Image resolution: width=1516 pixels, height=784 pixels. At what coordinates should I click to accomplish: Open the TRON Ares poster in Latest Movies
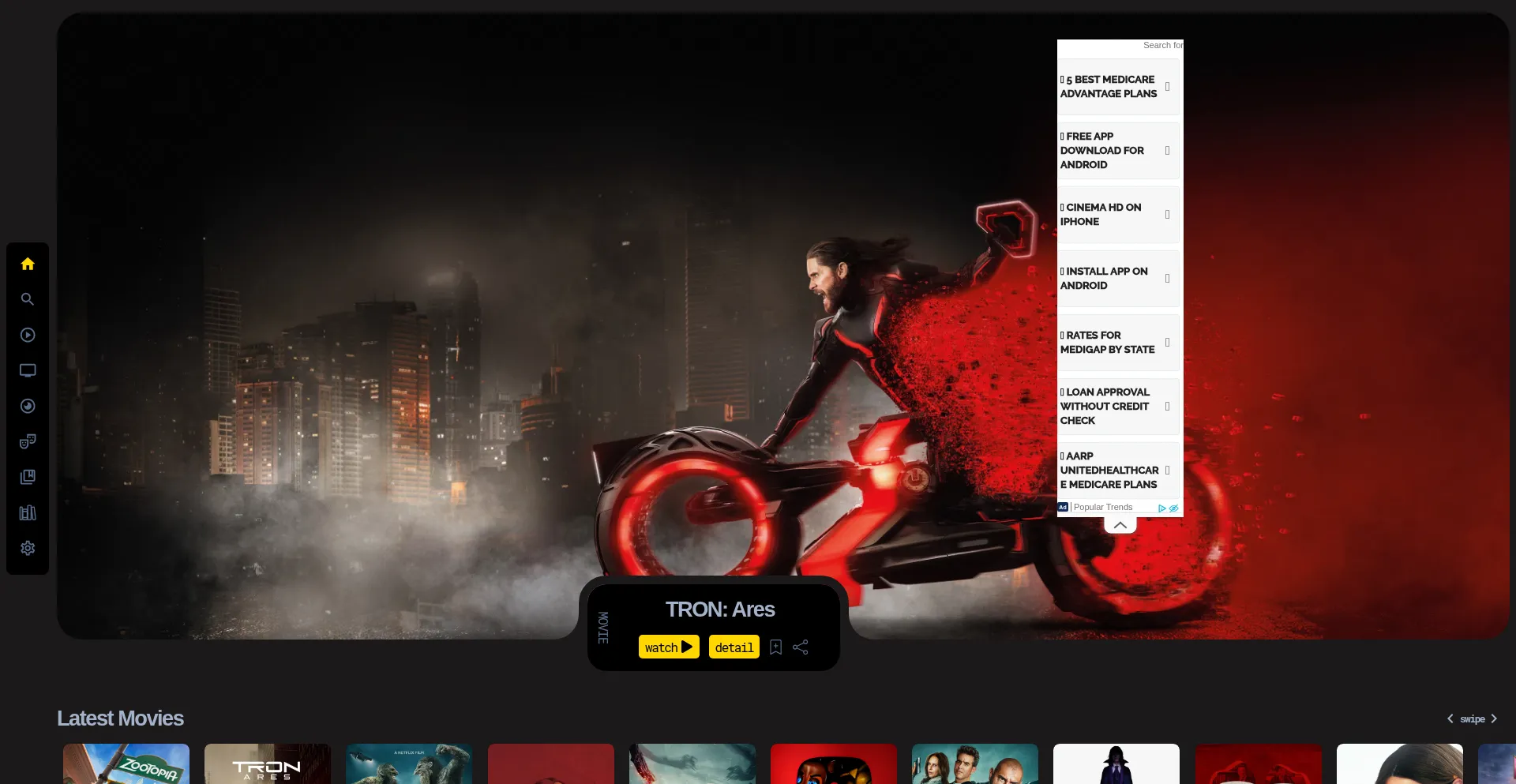(x=268, y=763)
